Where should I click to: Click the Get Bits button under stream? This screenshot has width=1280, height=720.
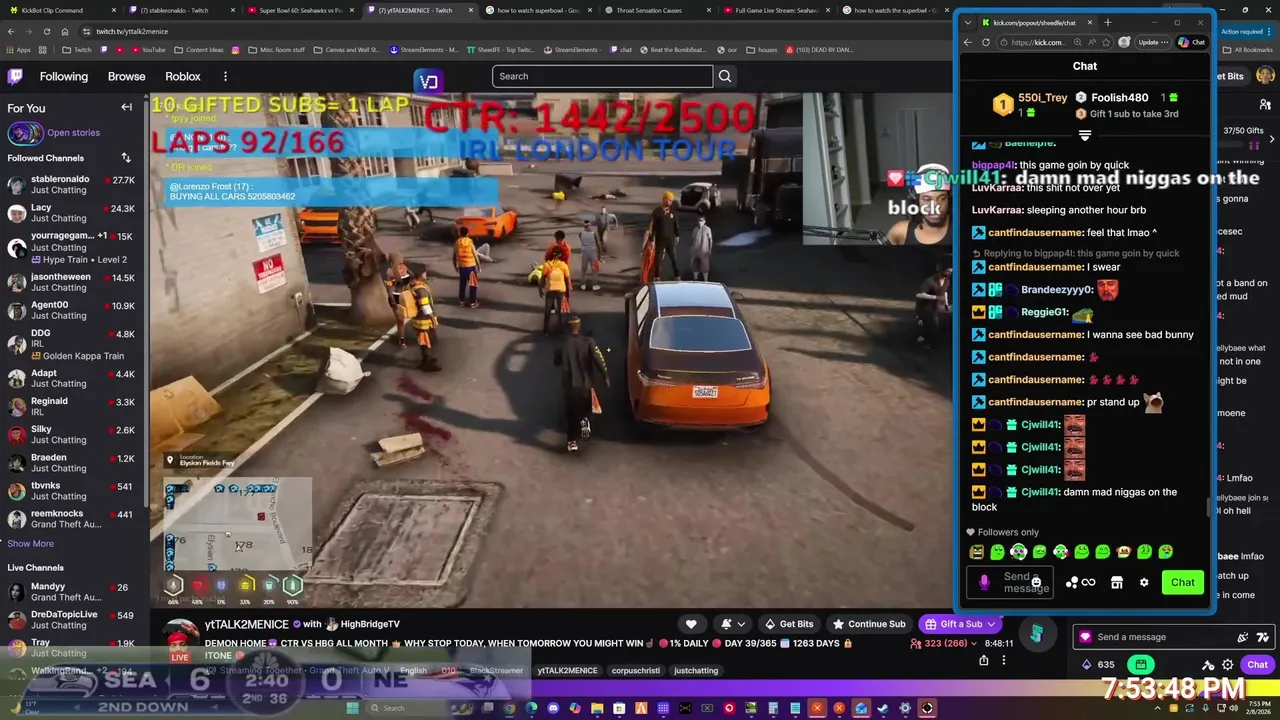pos(789,624)
